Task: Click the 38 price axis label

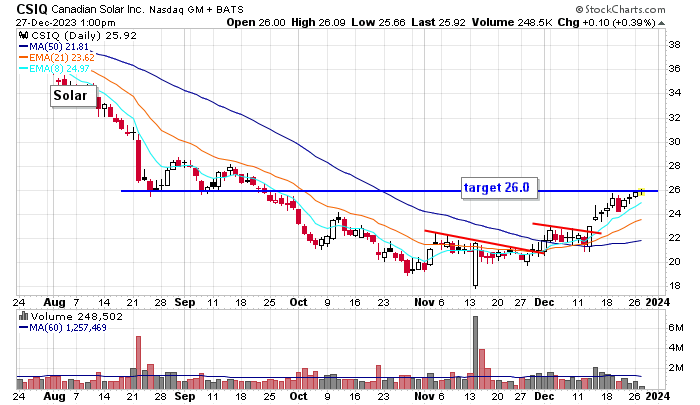Action: 674,45
